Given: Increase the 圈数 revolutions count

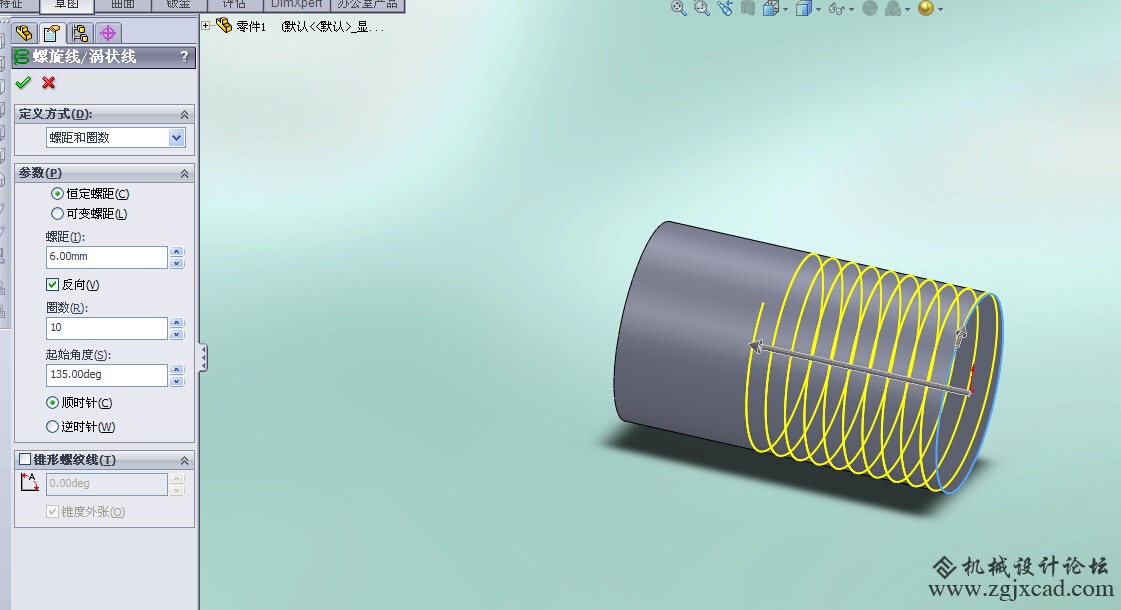Looking at the screenshot, I should 177,323.
